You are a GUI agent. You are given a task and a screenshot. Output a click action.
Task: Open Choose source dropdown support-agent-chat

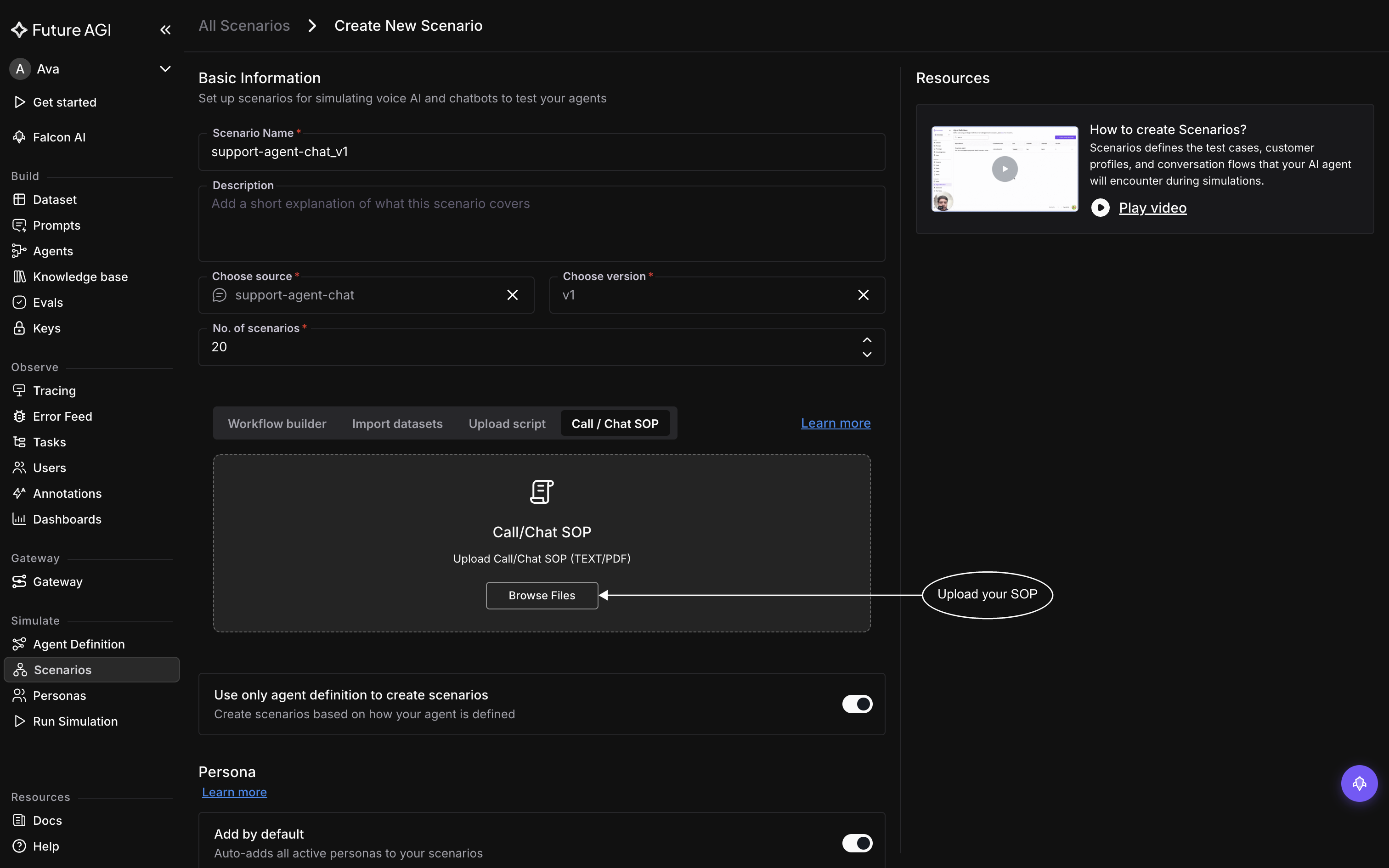pos(366,295)
